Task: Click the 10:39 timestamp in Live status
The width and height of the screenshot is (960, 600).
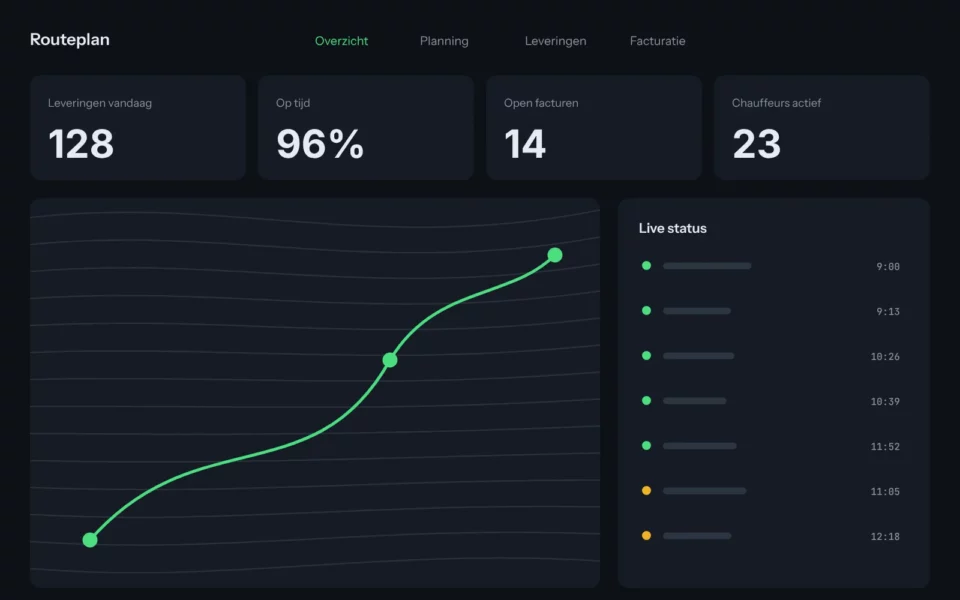Action: coord(885,402)
